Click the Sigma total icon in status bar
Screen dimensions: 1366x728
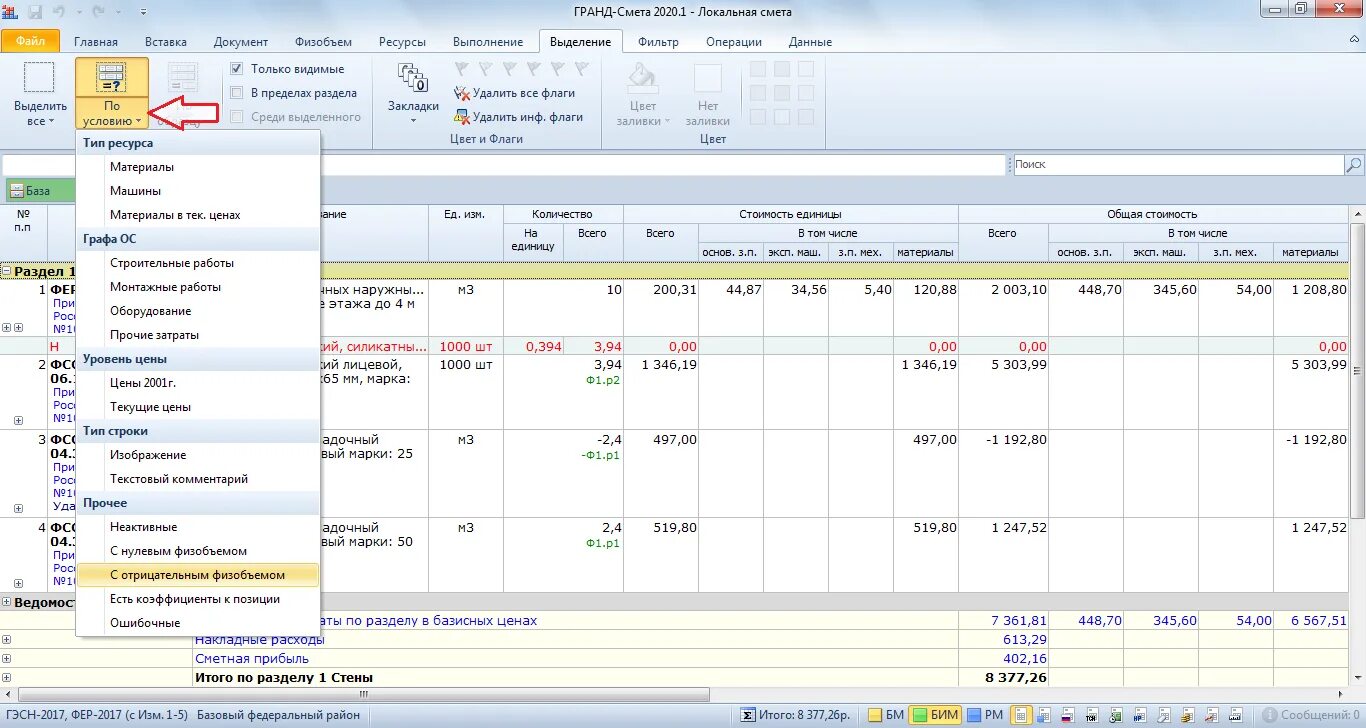749,715
